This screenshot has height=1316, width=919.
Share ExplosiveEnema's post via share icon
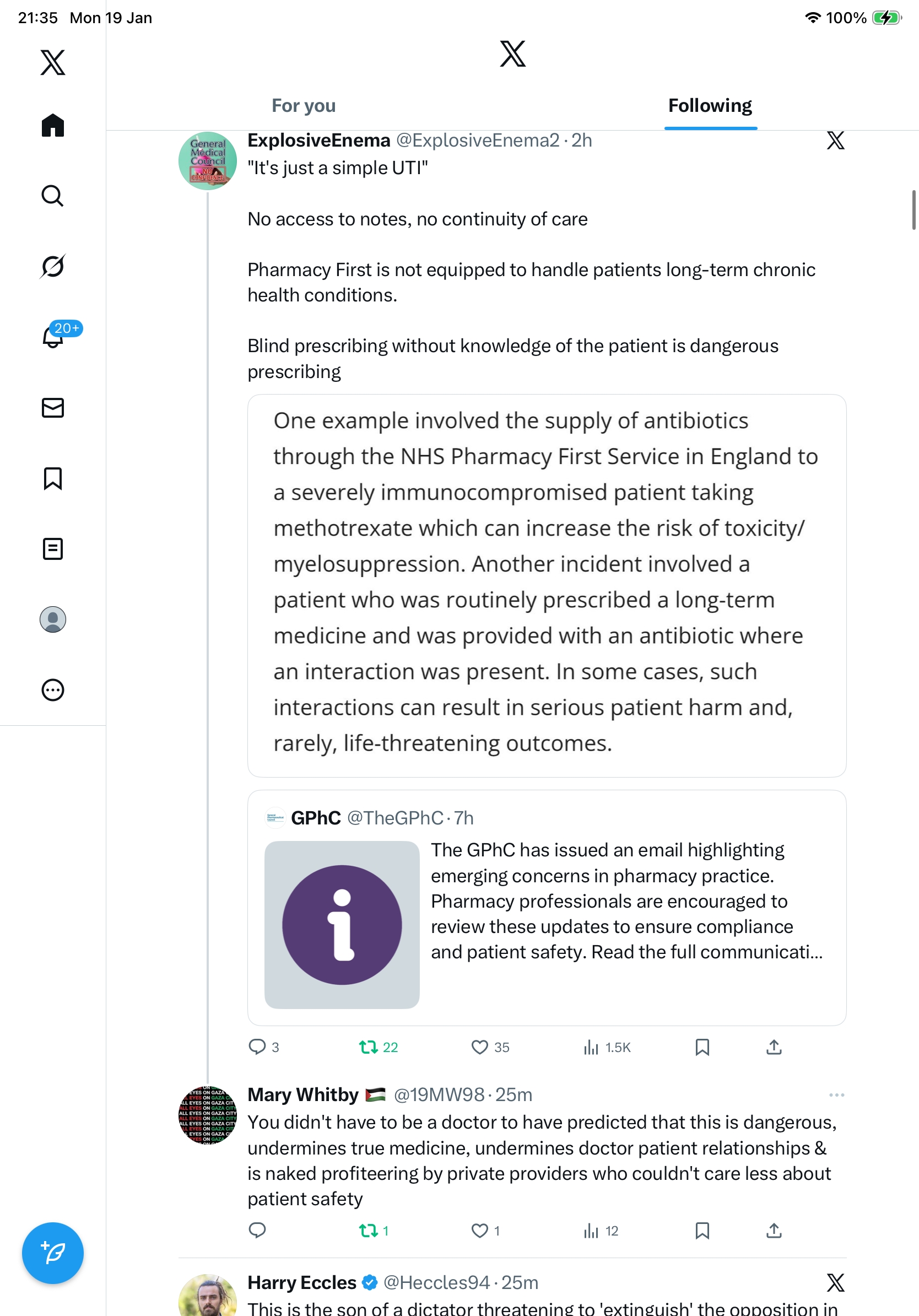[x=774, y=1047]
